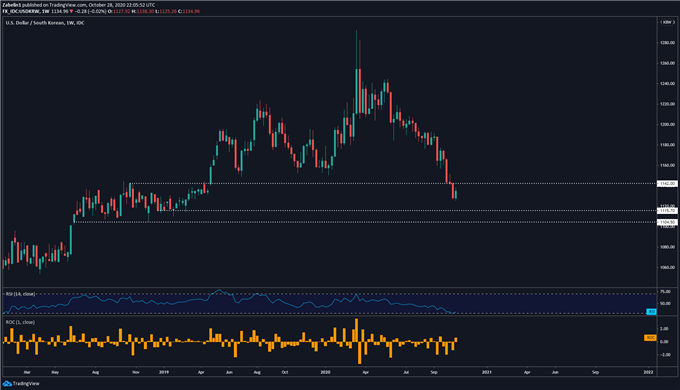Click the last green weekly candle on chart
The width and height of the screenshot is (680, 390).
[x=456, y=195]
